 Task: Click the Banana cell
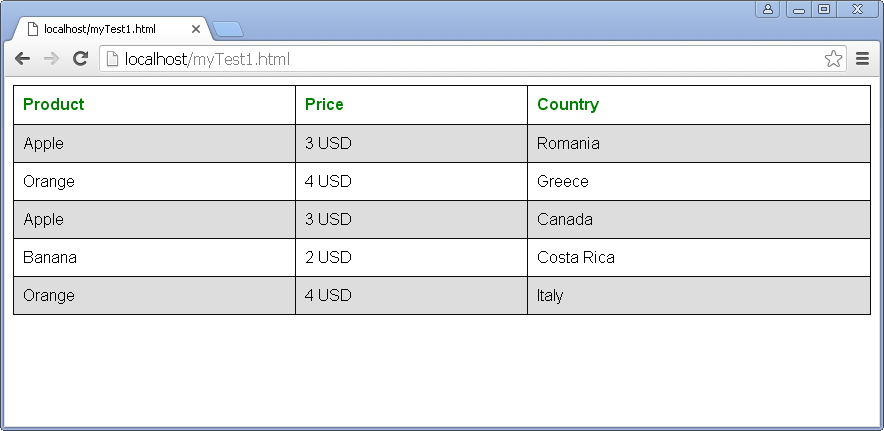50,257
